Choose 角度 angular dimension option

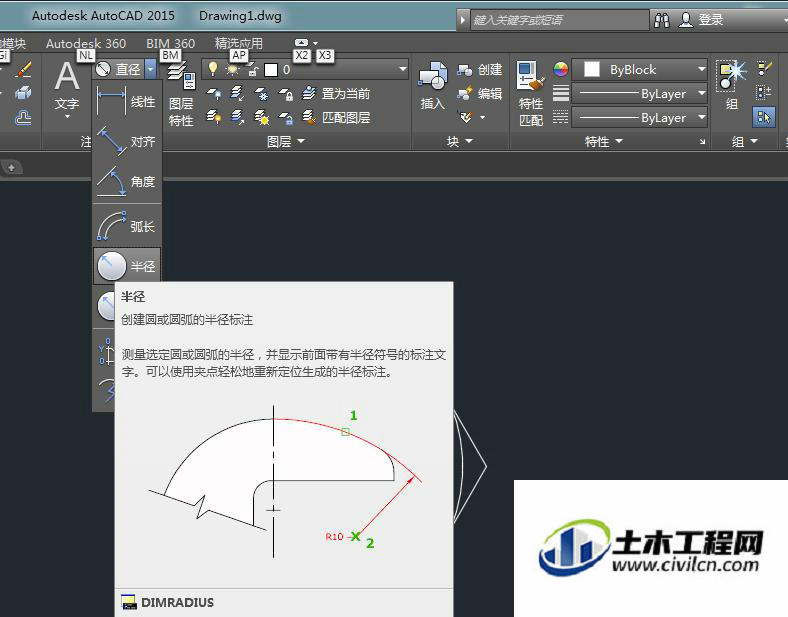[127, 181]
